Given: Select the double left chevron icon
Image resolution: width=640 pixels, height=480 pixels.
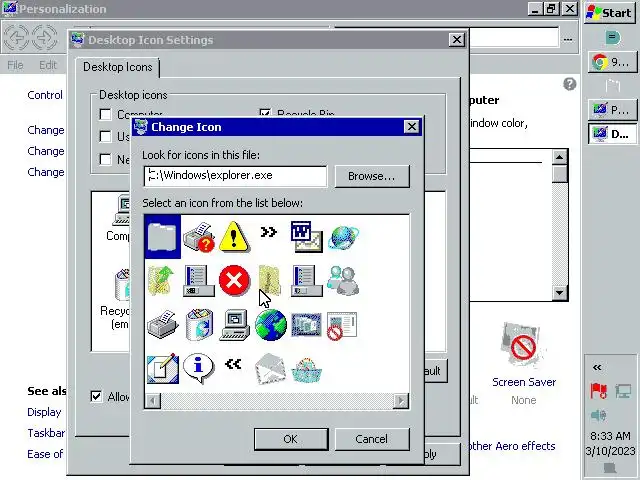Looking at the screenshot, I should point(233,363).
